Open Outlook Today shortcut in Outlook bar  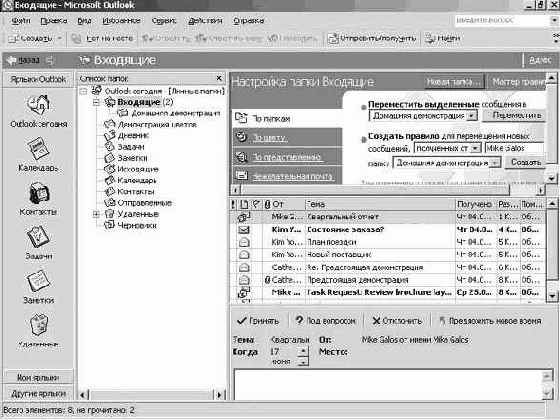38,111
